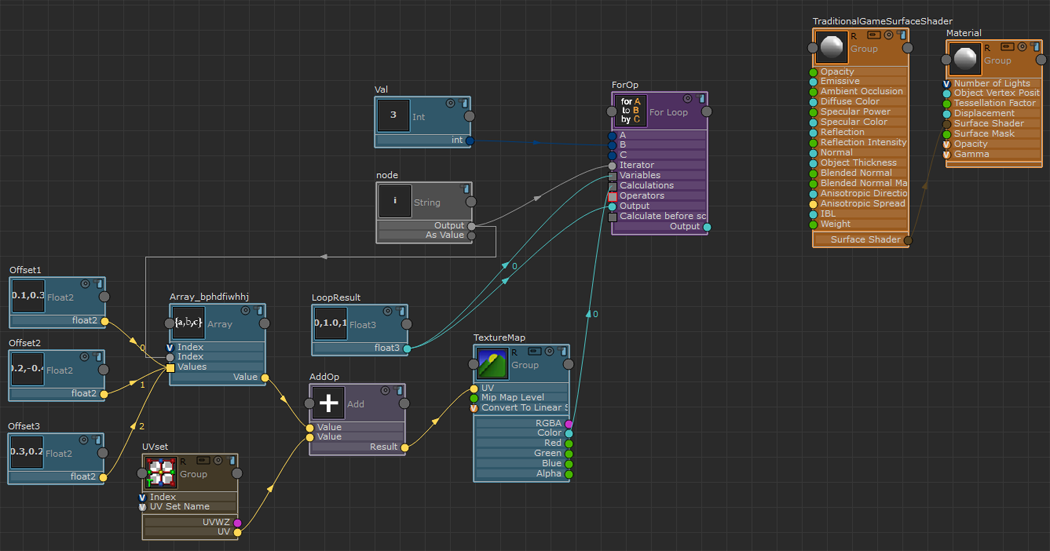Collapse the string node with blue corner icon
Viewport: 1050px width, 551px height.
pyautogui.click(x=465, y=189)
